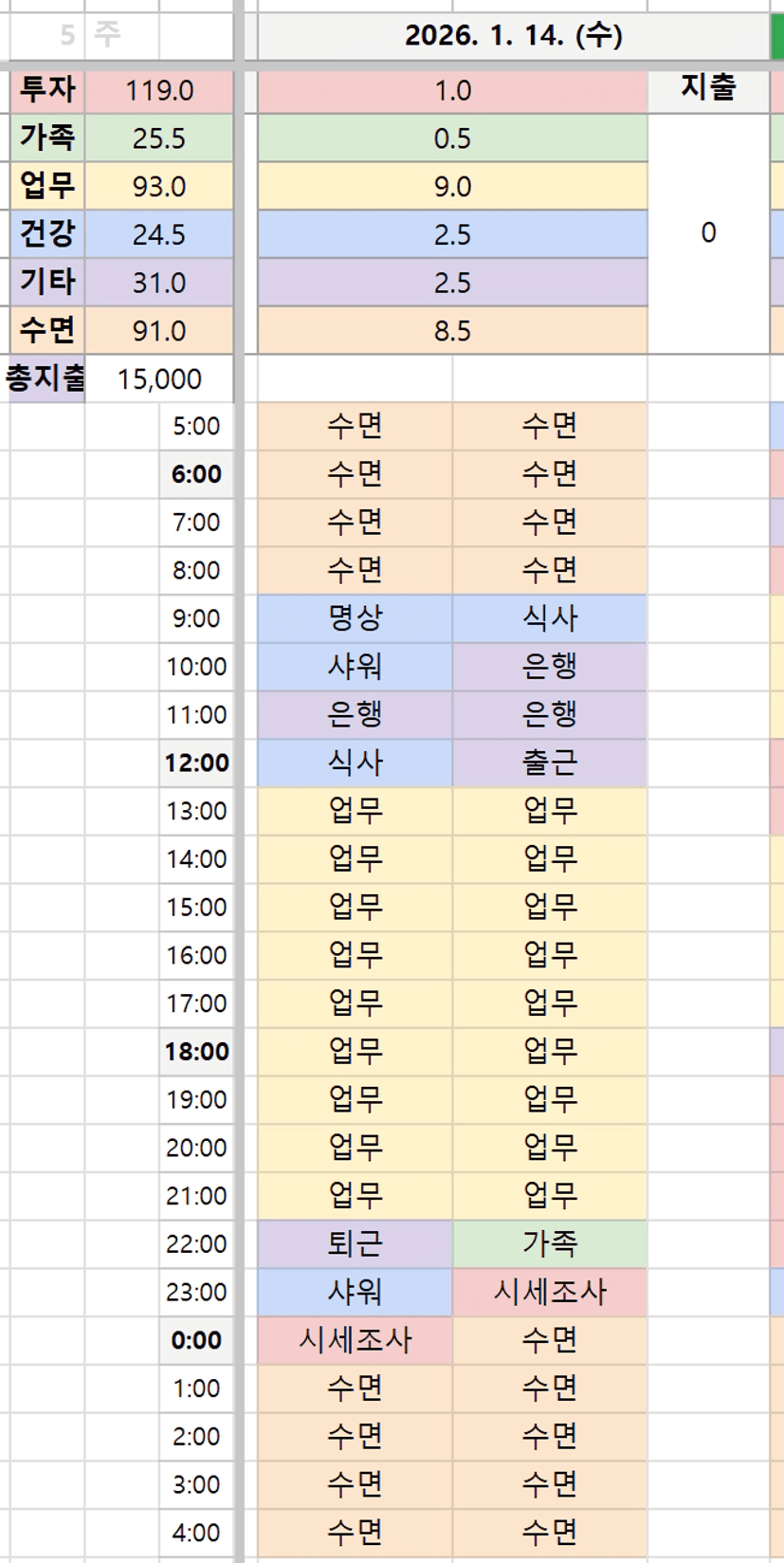This screenshot has width=784, height=1563.
Task: Click the 0:00 time label
Action: [x=196, y=1340]
